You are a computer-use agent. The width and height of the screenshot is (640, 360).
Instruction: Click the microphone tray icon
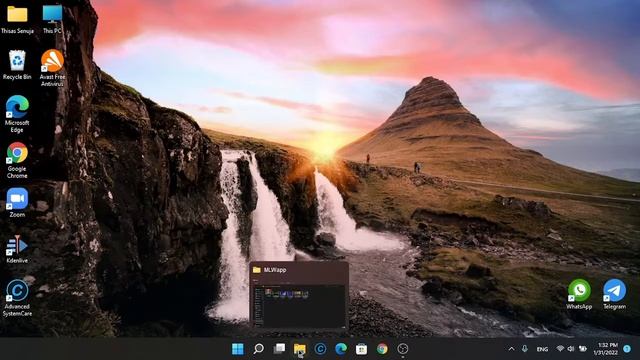coord(524,349)
